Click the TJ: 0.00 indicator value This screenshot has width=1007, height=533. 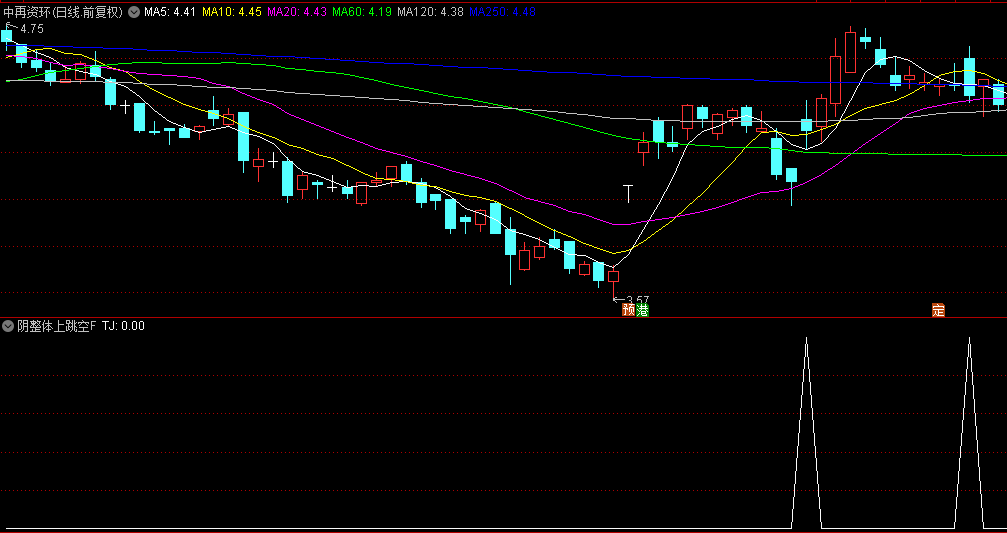click(123, 326)
